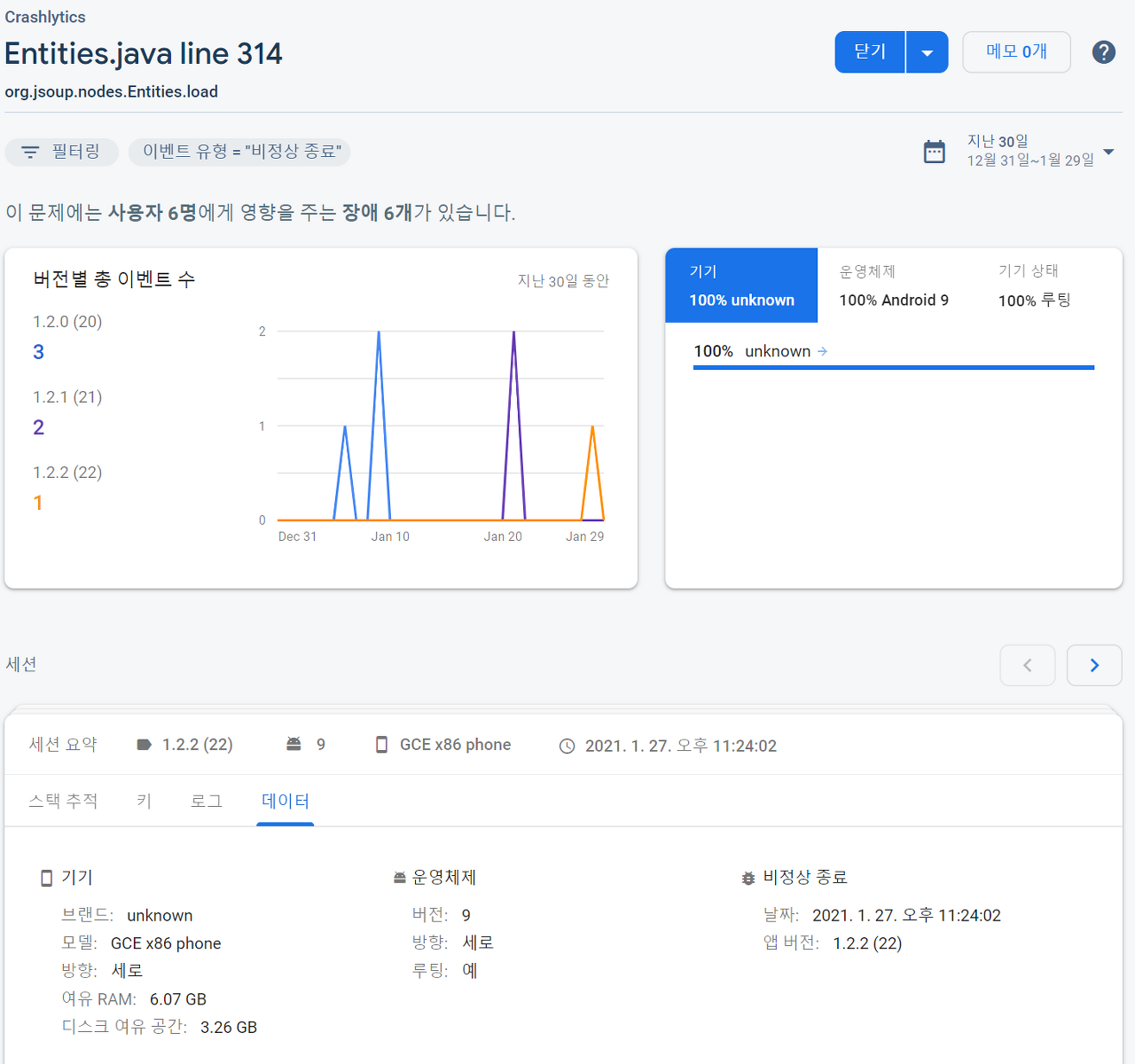Image resolution: width=1135 pixels, height=1064 pixels.
Task: Open the 스택 추적 tab
Action: point(63,802)
